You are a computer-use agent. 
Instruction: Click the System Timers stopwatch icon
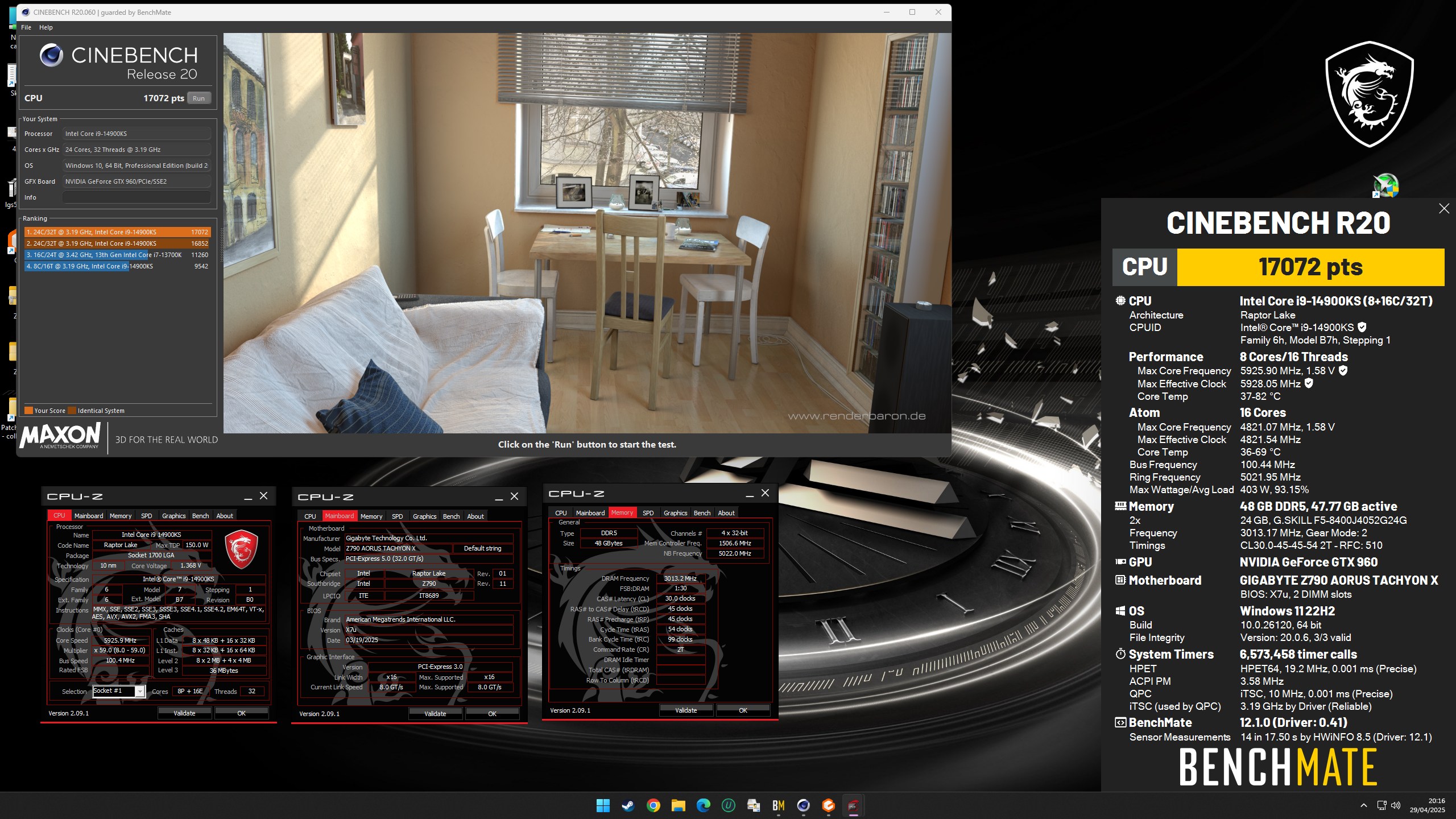point(1120,654)
